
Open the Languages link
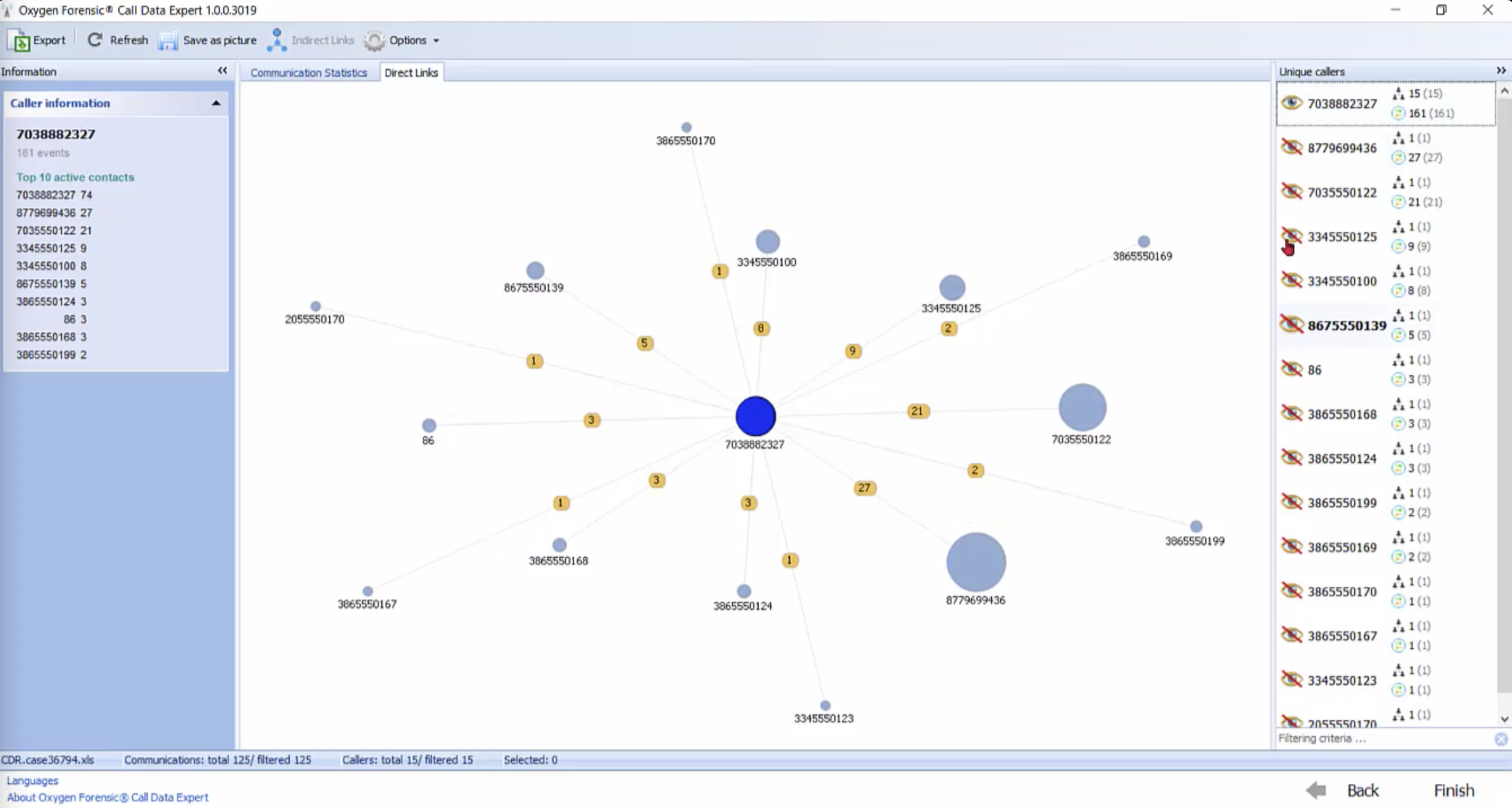click(x=32, y=780)
